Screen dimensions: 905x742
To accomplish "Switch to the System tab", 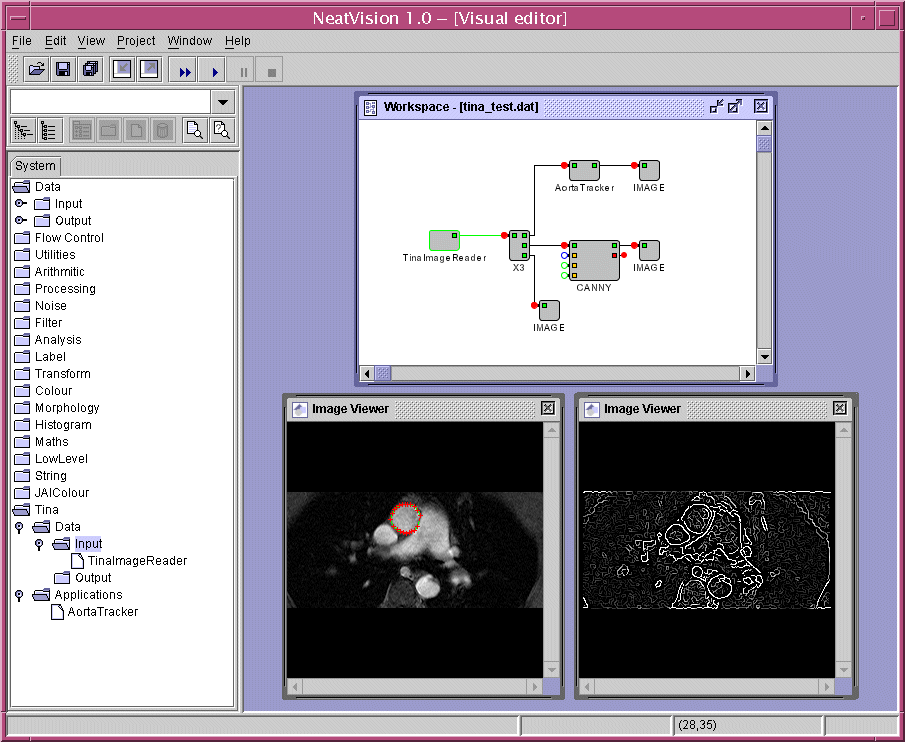I will tap(35, 166).
